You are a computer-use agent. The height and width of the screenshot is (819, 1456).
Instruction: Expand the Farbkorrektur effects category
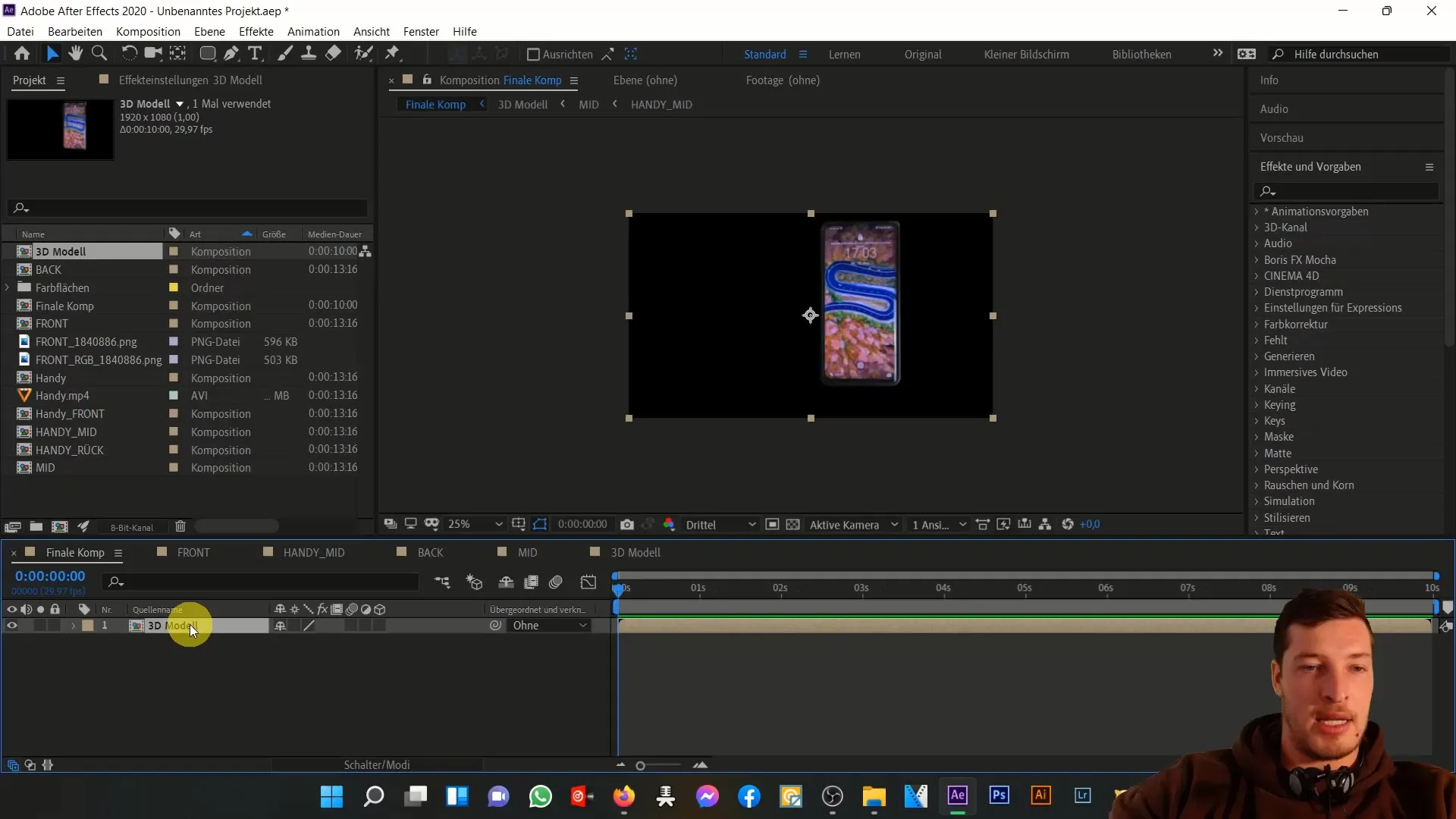[x=1256, y=325]
